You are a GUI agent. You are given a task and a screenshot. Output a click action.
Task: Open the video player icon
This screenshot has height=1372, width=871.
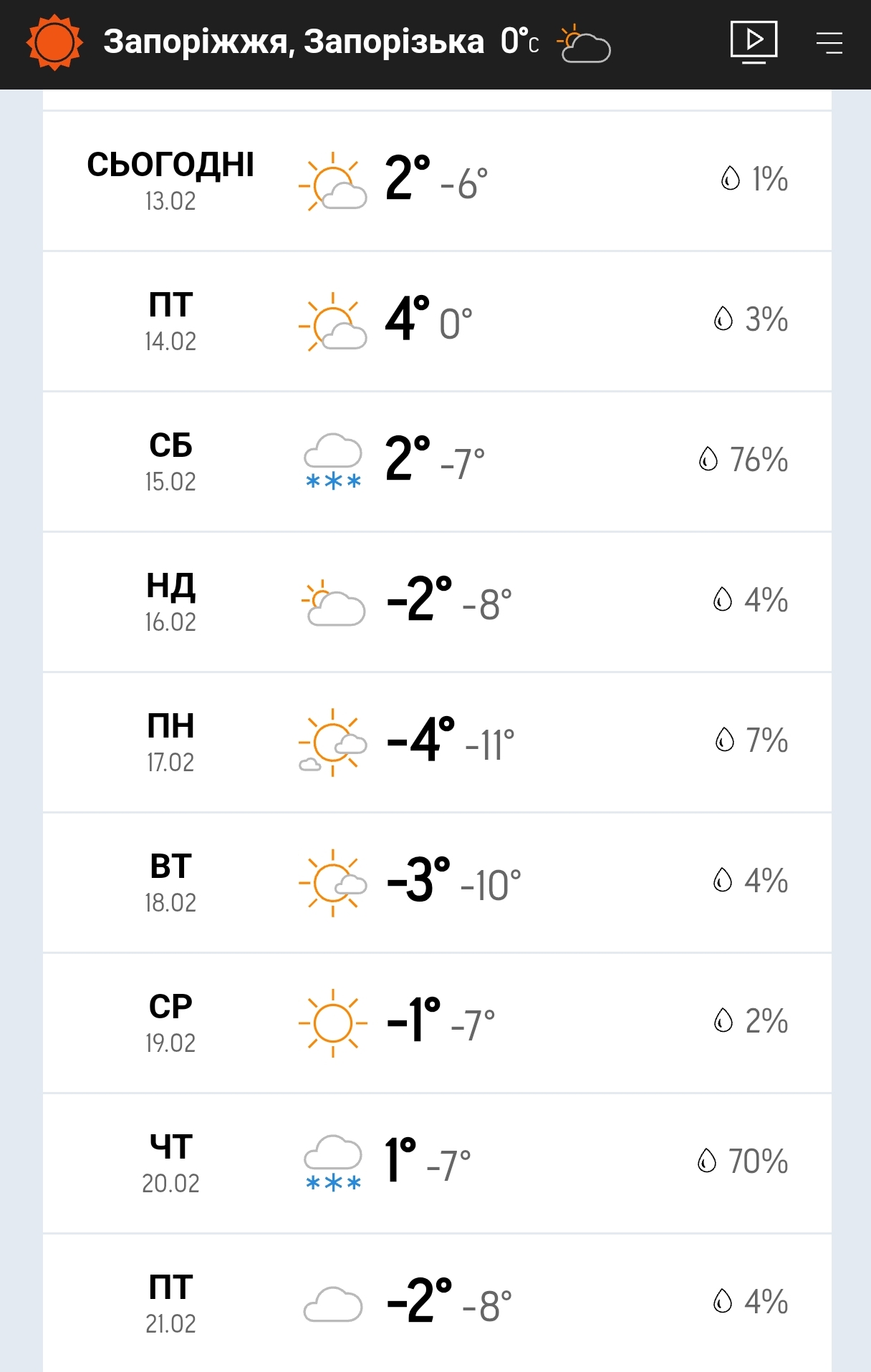(754, 42)
